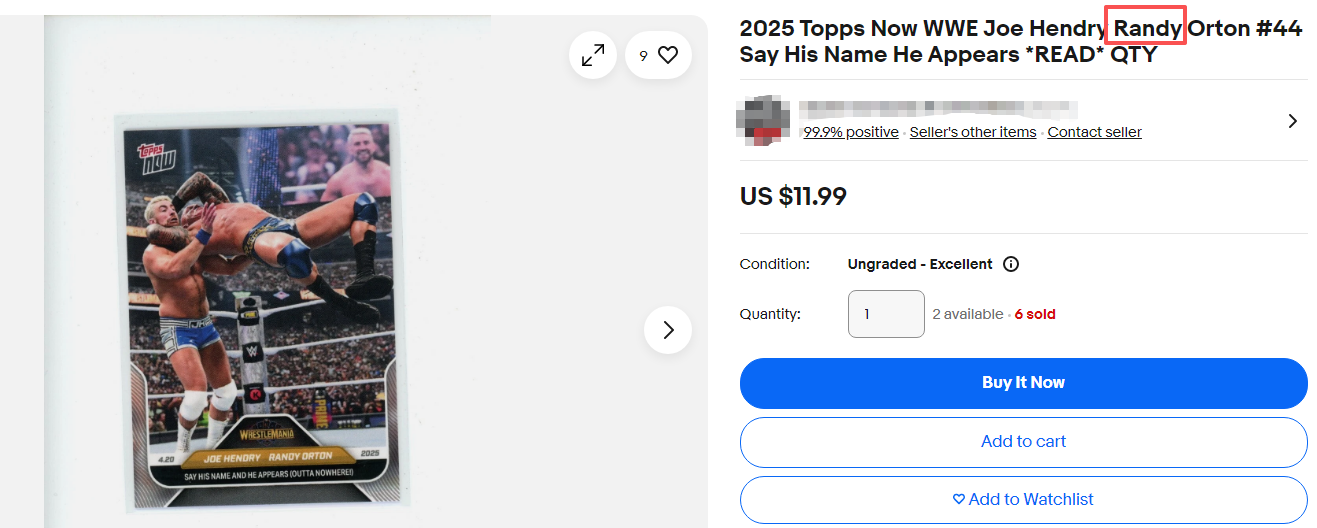Click Add to Watchlist button
The width and height of the screenshot is (1317, 528).
coord(1023,499)
